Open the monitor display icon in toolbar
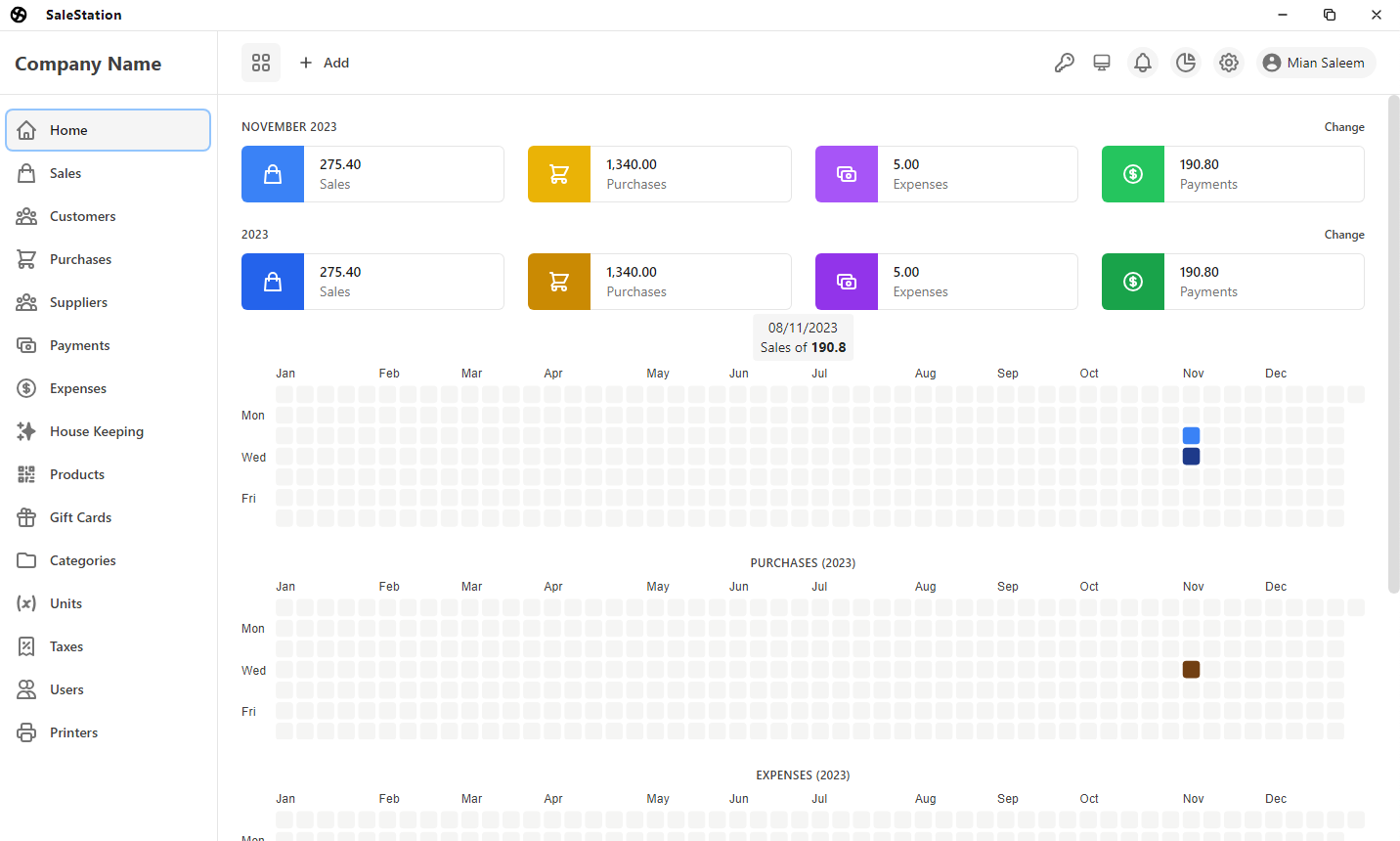The image size is (1400, 841). (x=1102, y=62)
